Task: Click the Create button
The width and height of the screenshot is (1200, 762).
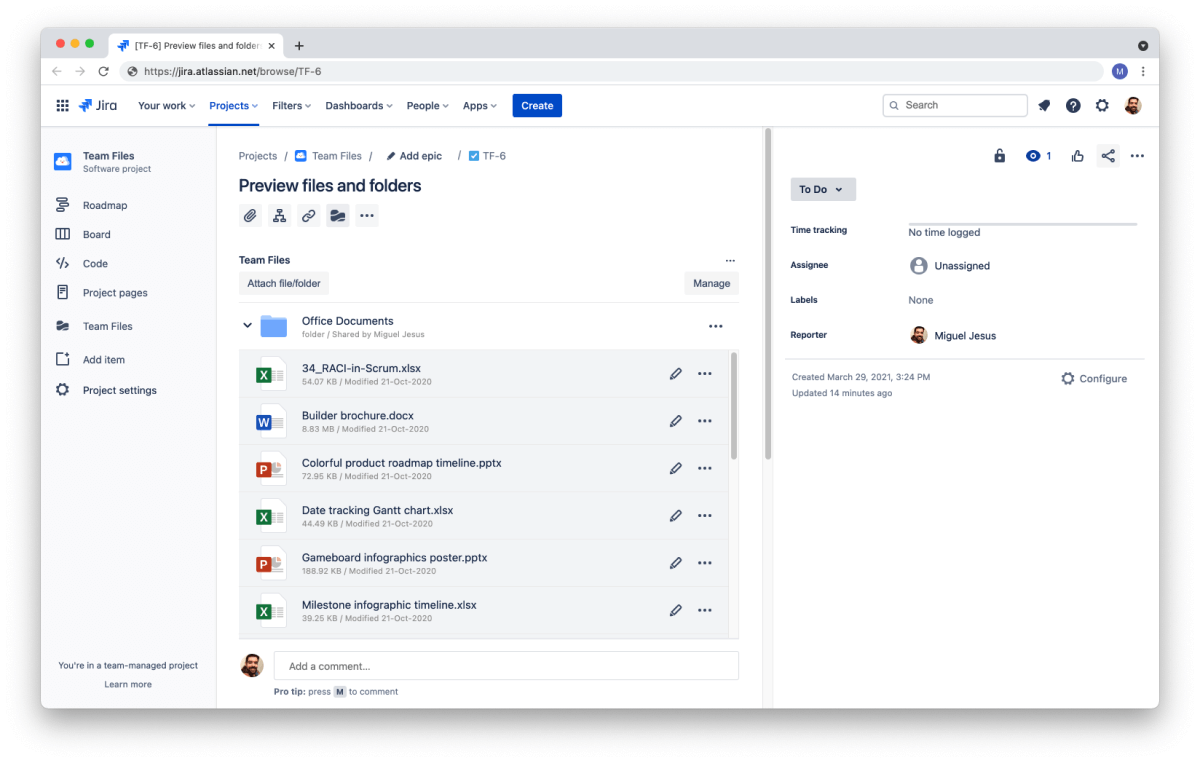Action: click(x=537, y=105)
